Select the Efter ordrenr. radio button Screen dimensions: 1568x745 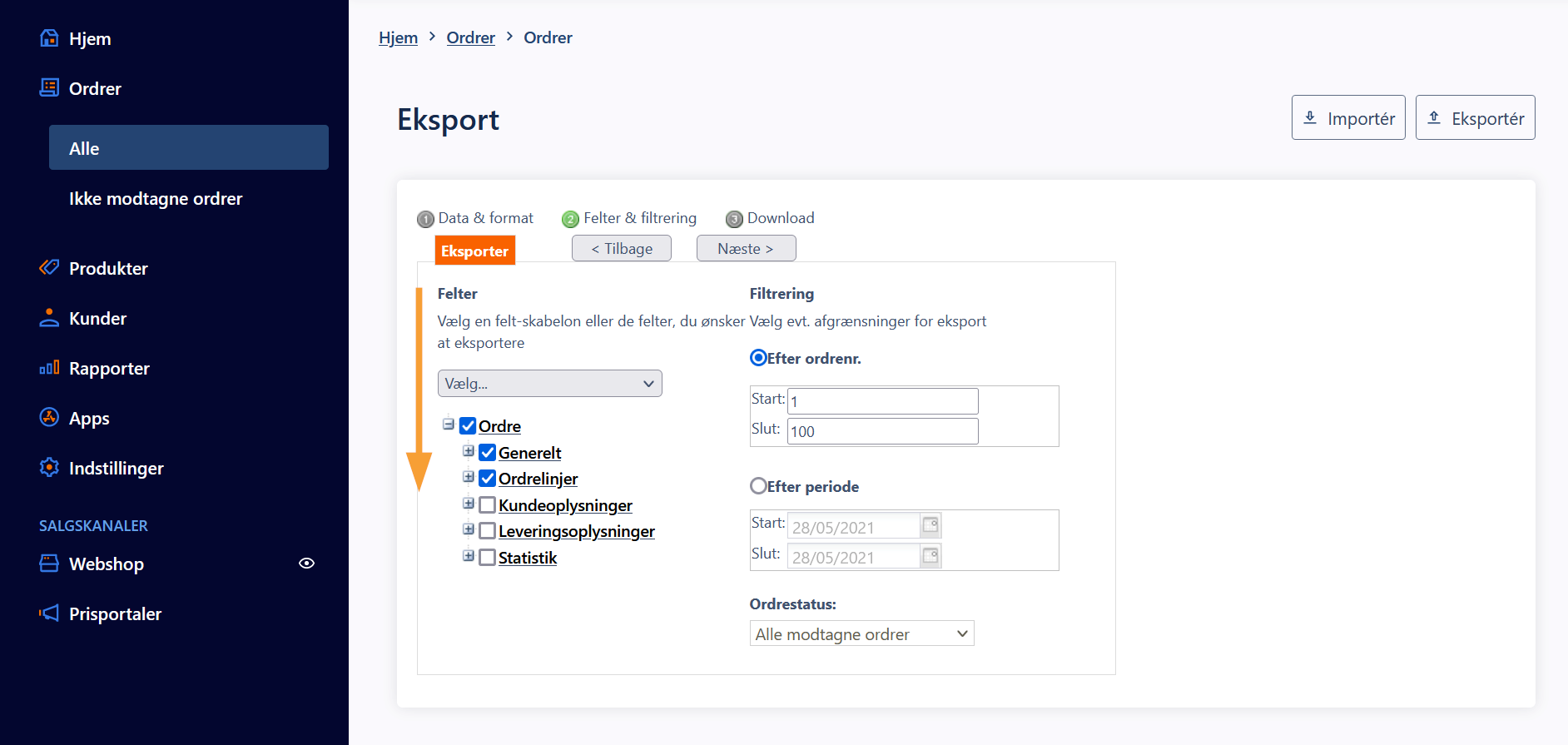(758, 358)
